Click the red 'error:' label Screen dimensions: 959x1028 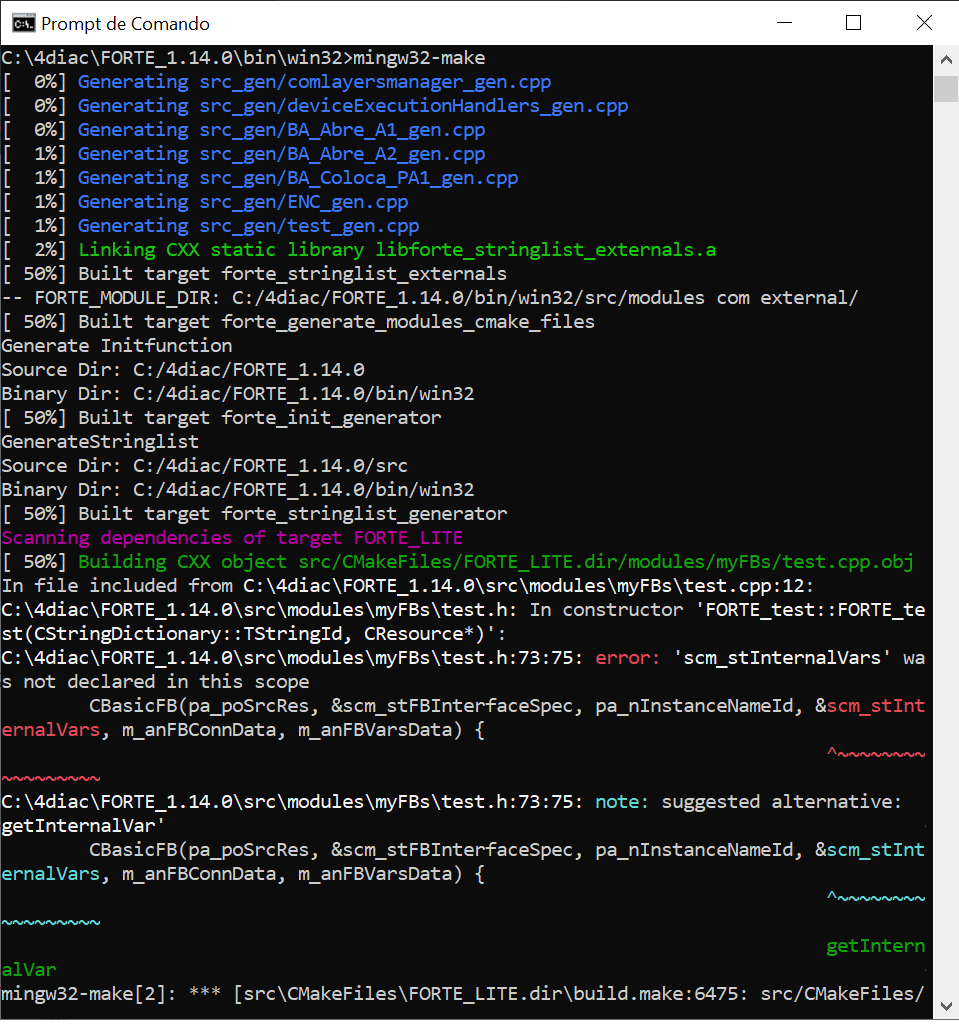628,658
